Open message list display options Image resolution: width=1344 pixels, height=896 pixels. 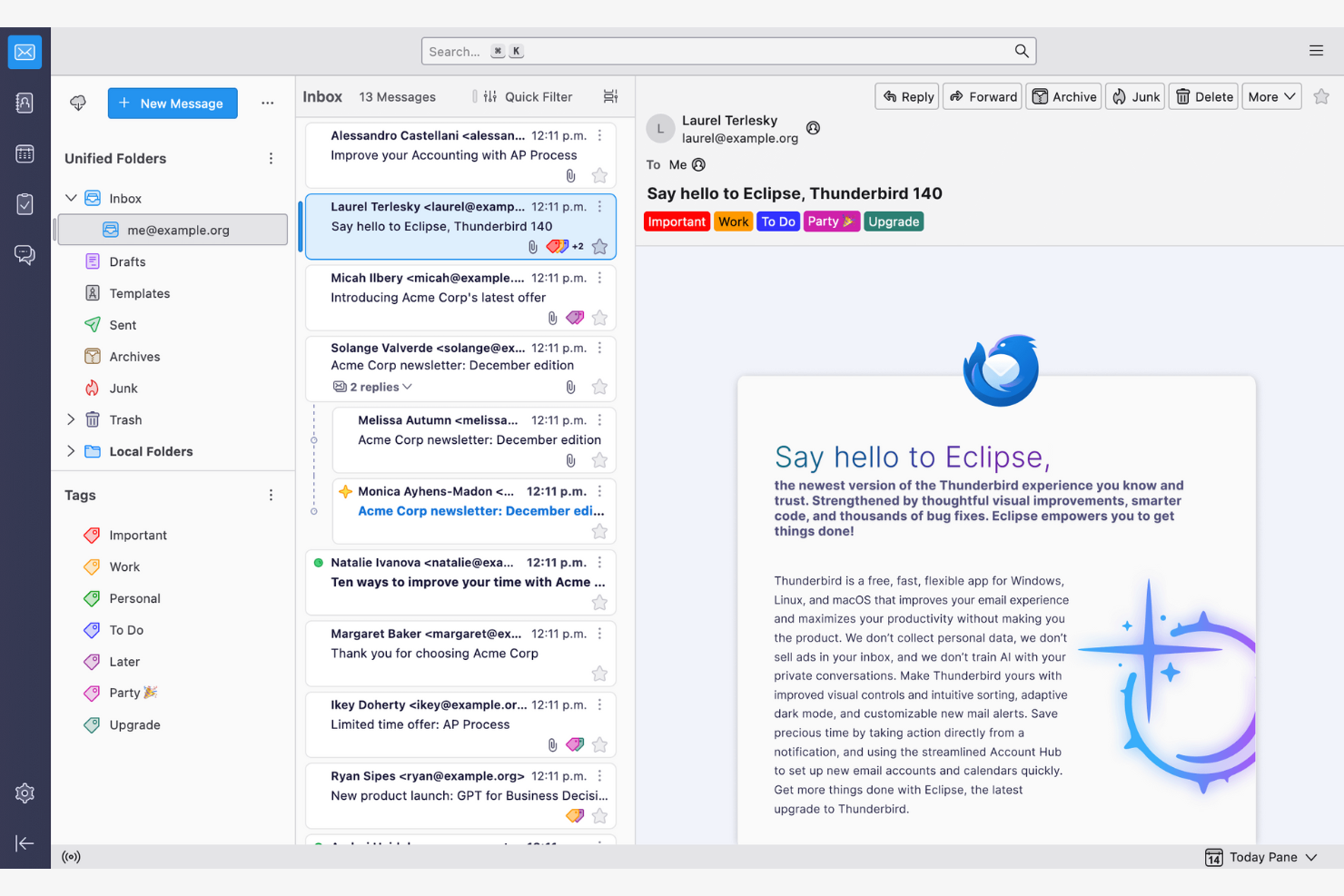tap(610, 96)
